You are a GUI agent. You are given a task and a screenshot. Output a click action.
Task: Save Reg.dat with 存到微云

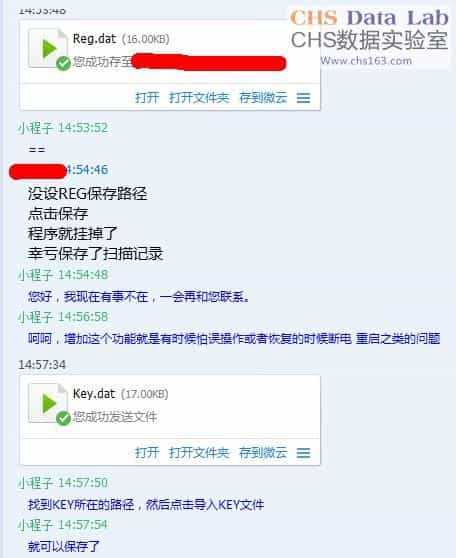click(263, 98)
